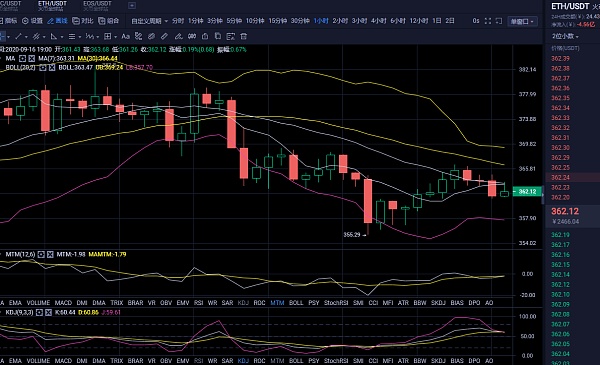
Task: Open the 设置 settings gear
Action: 32,21
